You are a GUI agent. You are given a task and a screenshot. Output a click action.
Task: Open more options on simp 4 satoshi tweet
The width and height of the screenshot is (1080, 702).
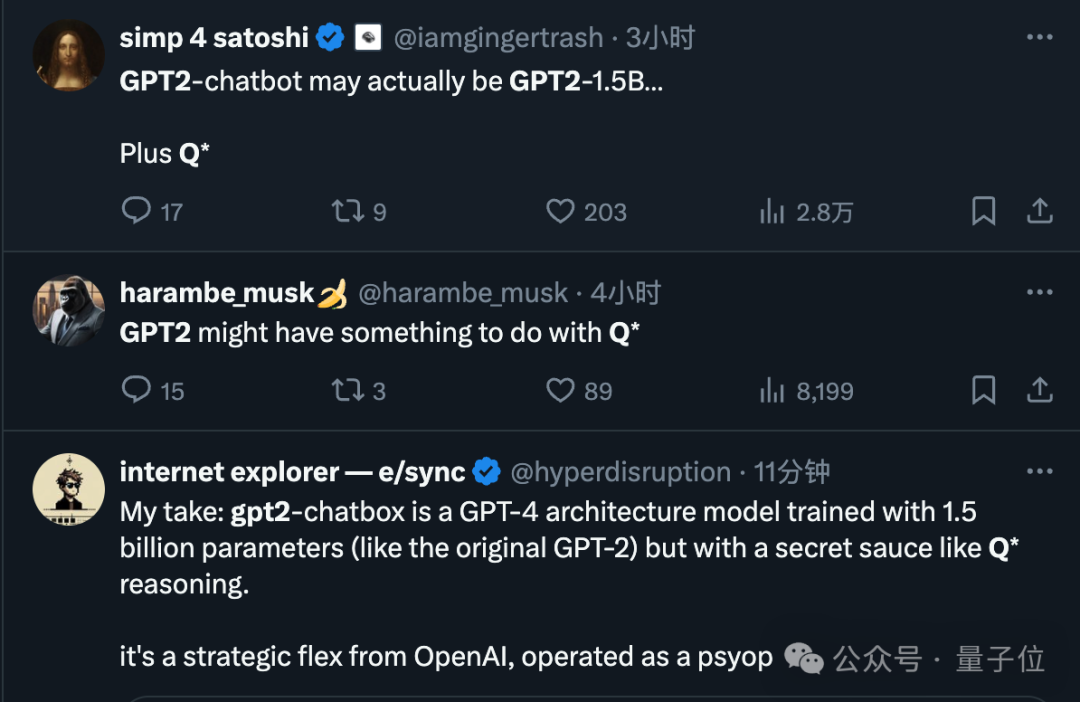click(1039, 38)
